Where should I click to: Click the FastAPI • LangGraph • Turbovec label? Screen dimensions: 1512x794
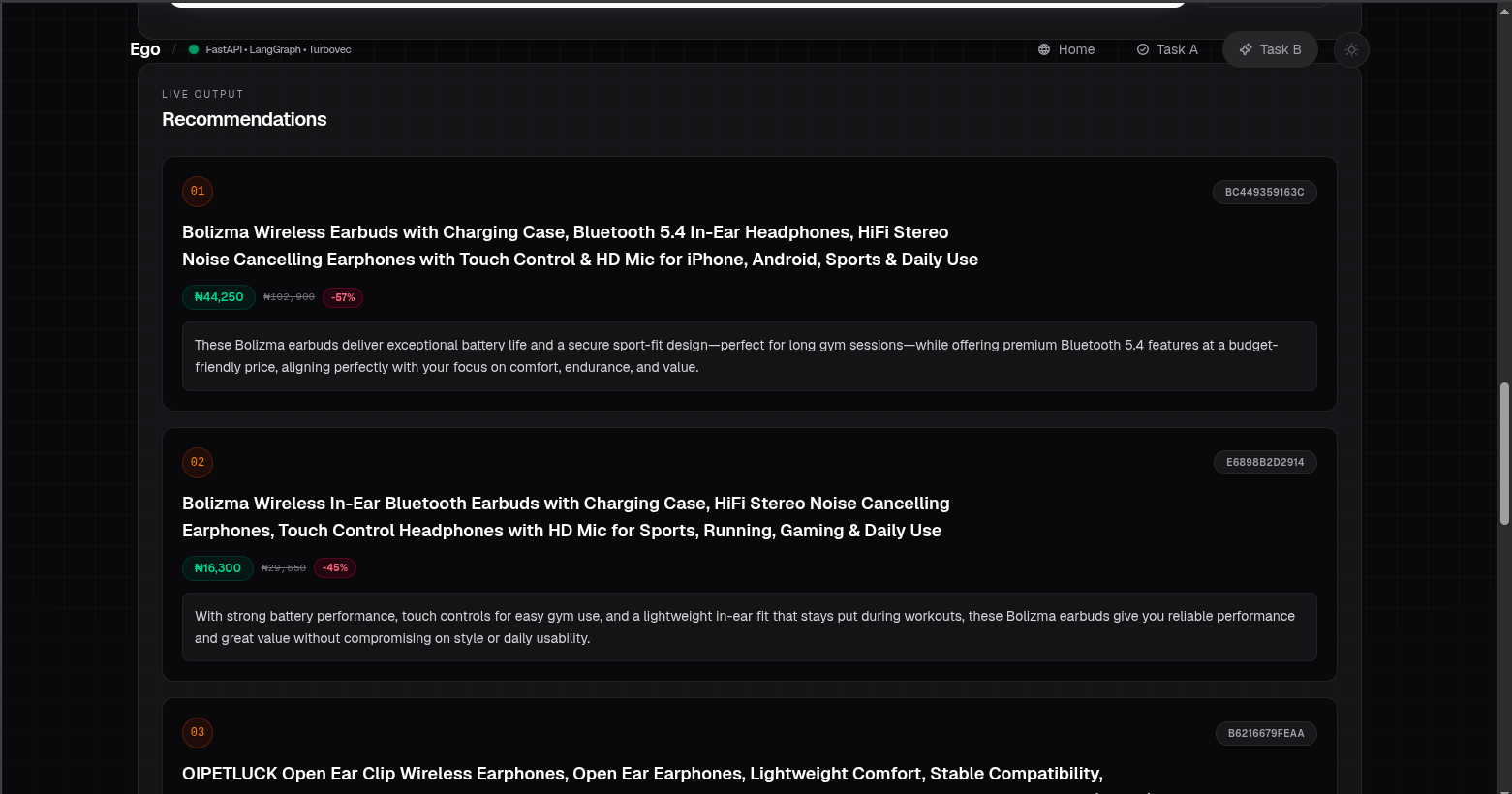tap(278, 49)
